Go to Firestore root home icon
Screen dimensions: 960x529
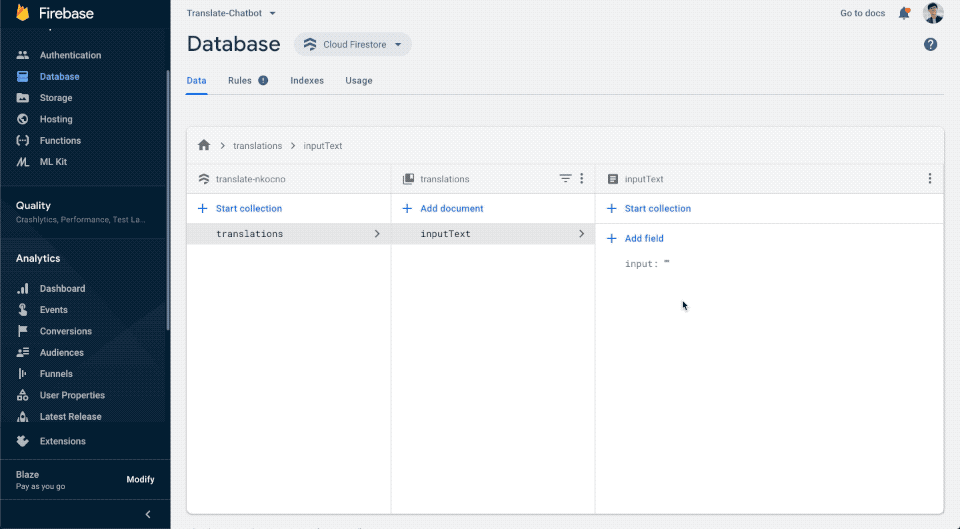click(204, 145)
